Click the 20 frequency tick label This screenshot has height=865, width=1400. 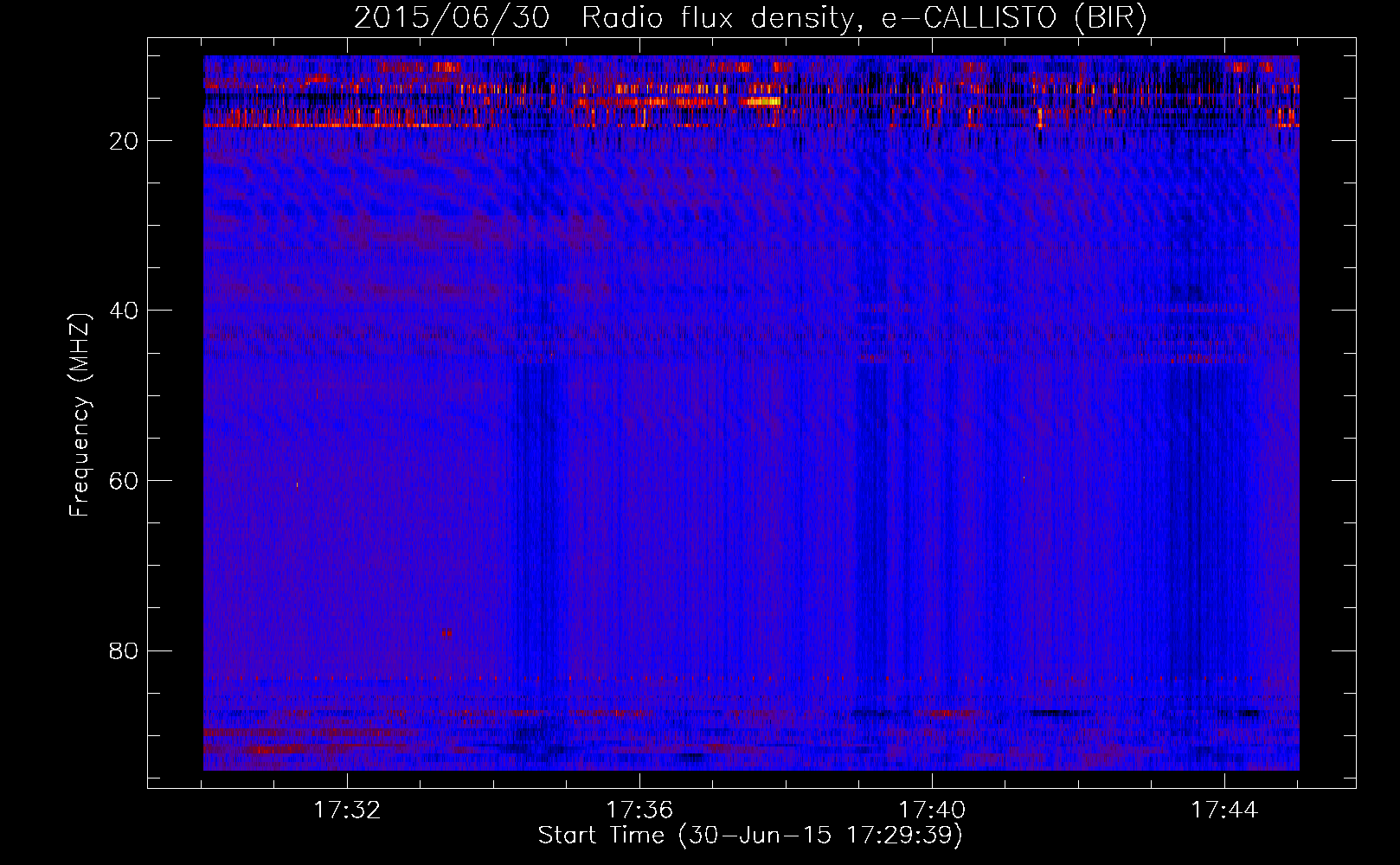[124, 141]
